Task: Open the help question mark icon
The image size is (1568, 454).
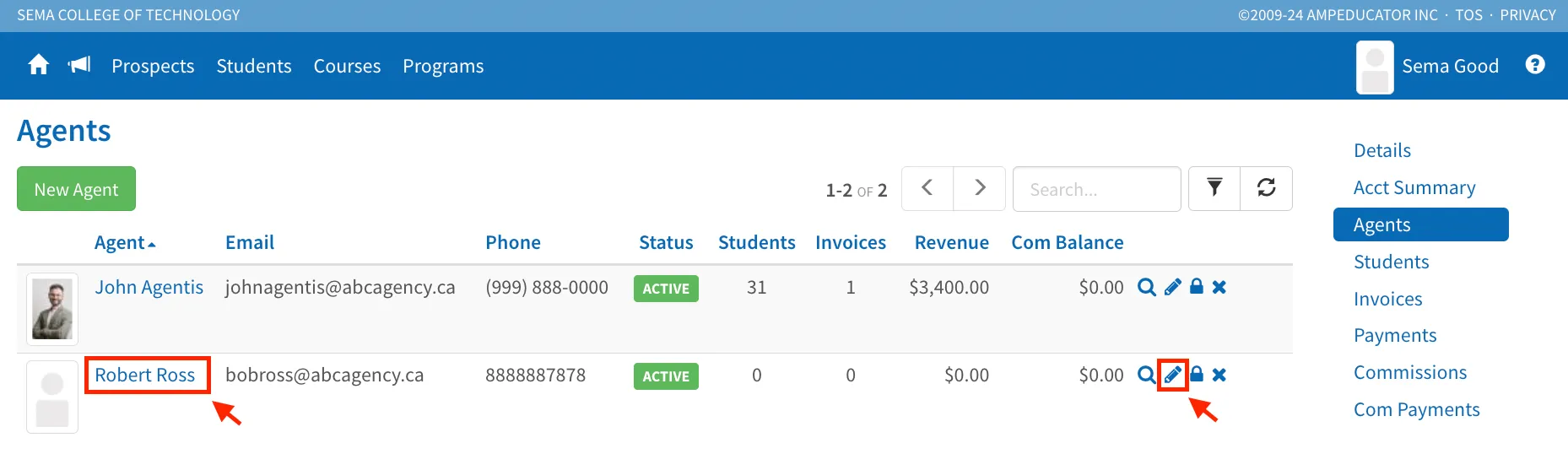Action: point(1535,65)
